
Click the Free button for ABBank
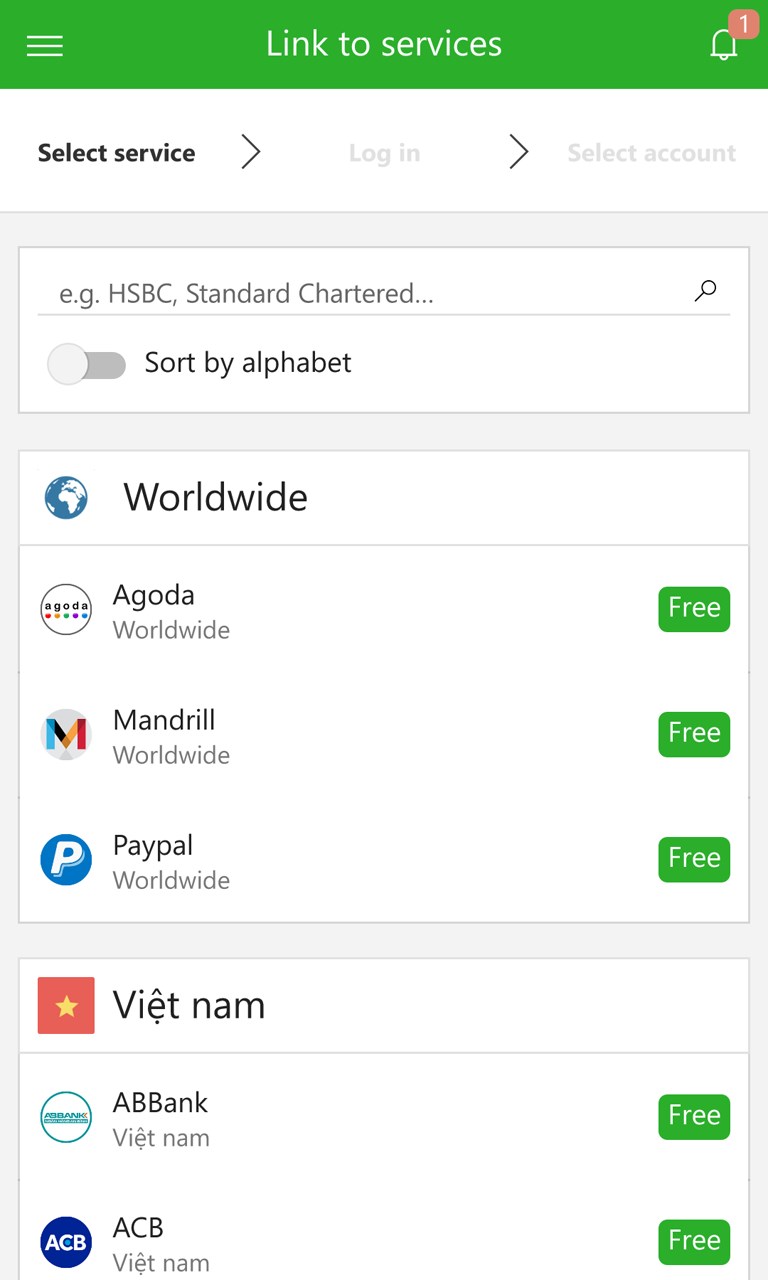click(x=694, y=1117)
